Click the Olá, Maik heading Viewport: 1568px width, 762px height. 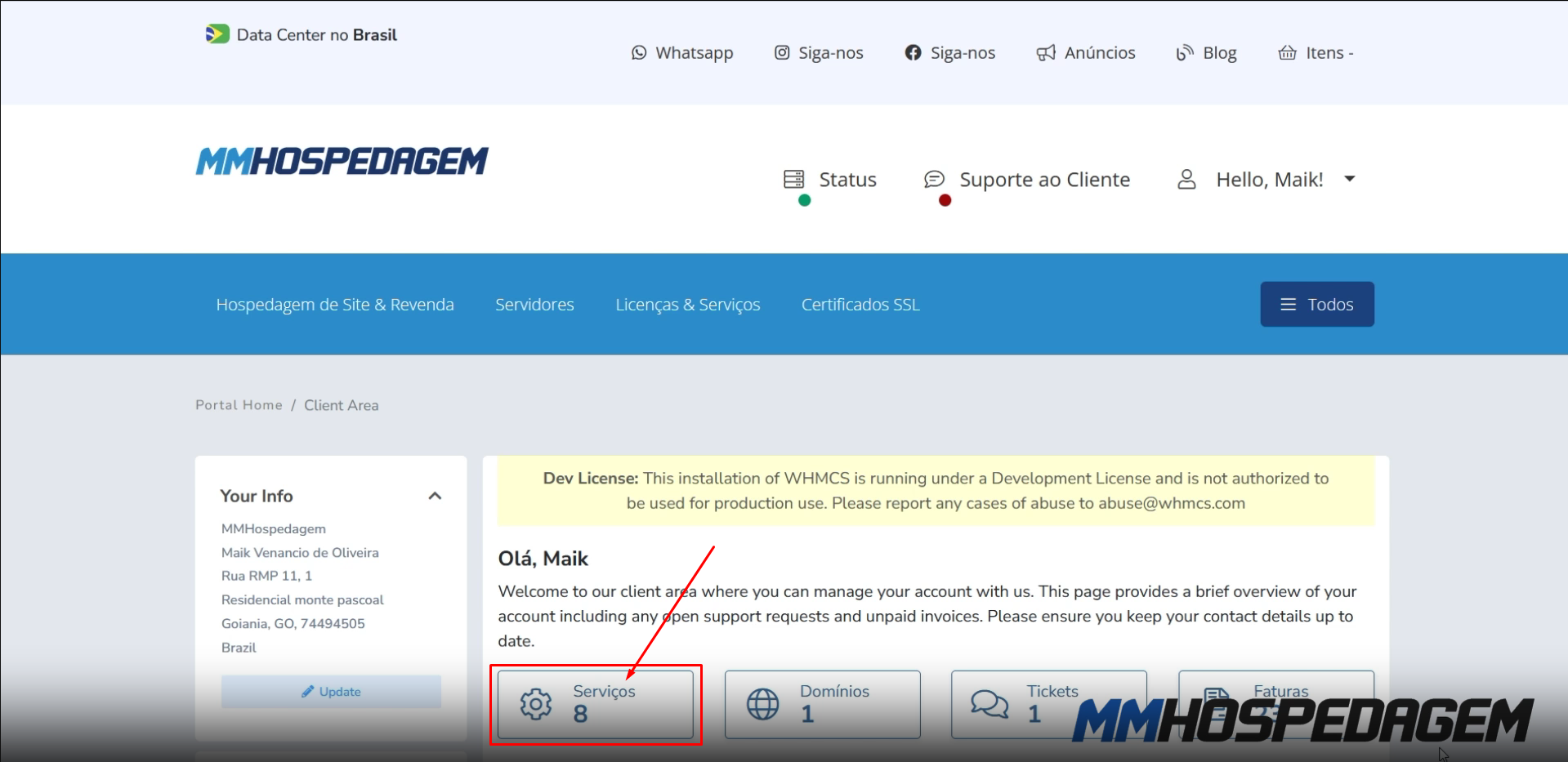pyautogui.click(x=543, y=559)
